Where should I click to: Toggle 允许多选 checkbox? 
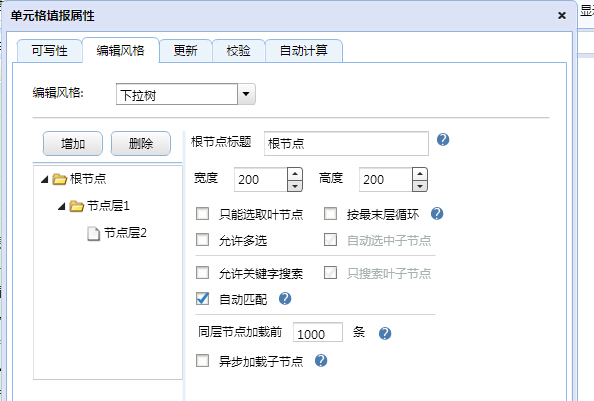pos(202,240)
